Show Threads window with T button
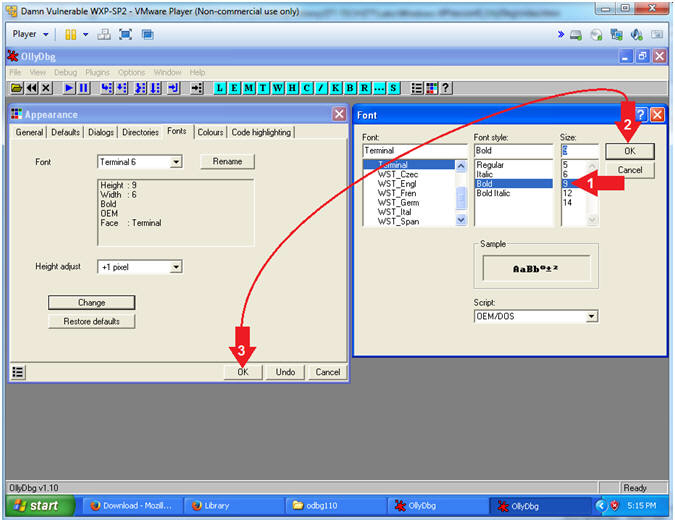The image size is (675, 522). [263, 88]
